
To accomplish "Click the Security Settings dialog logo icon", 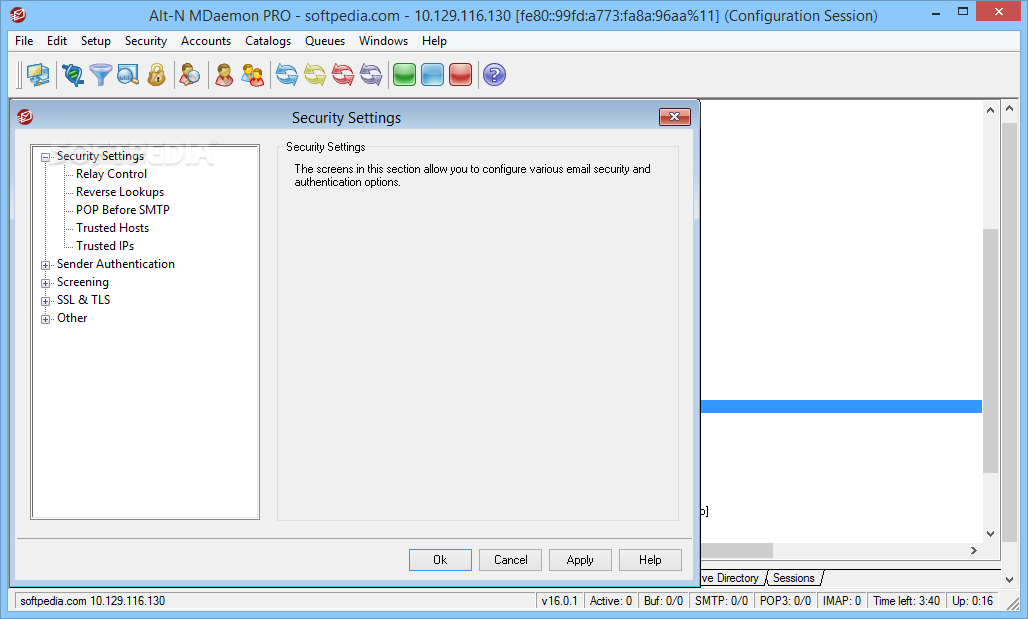I will point(25,117).
